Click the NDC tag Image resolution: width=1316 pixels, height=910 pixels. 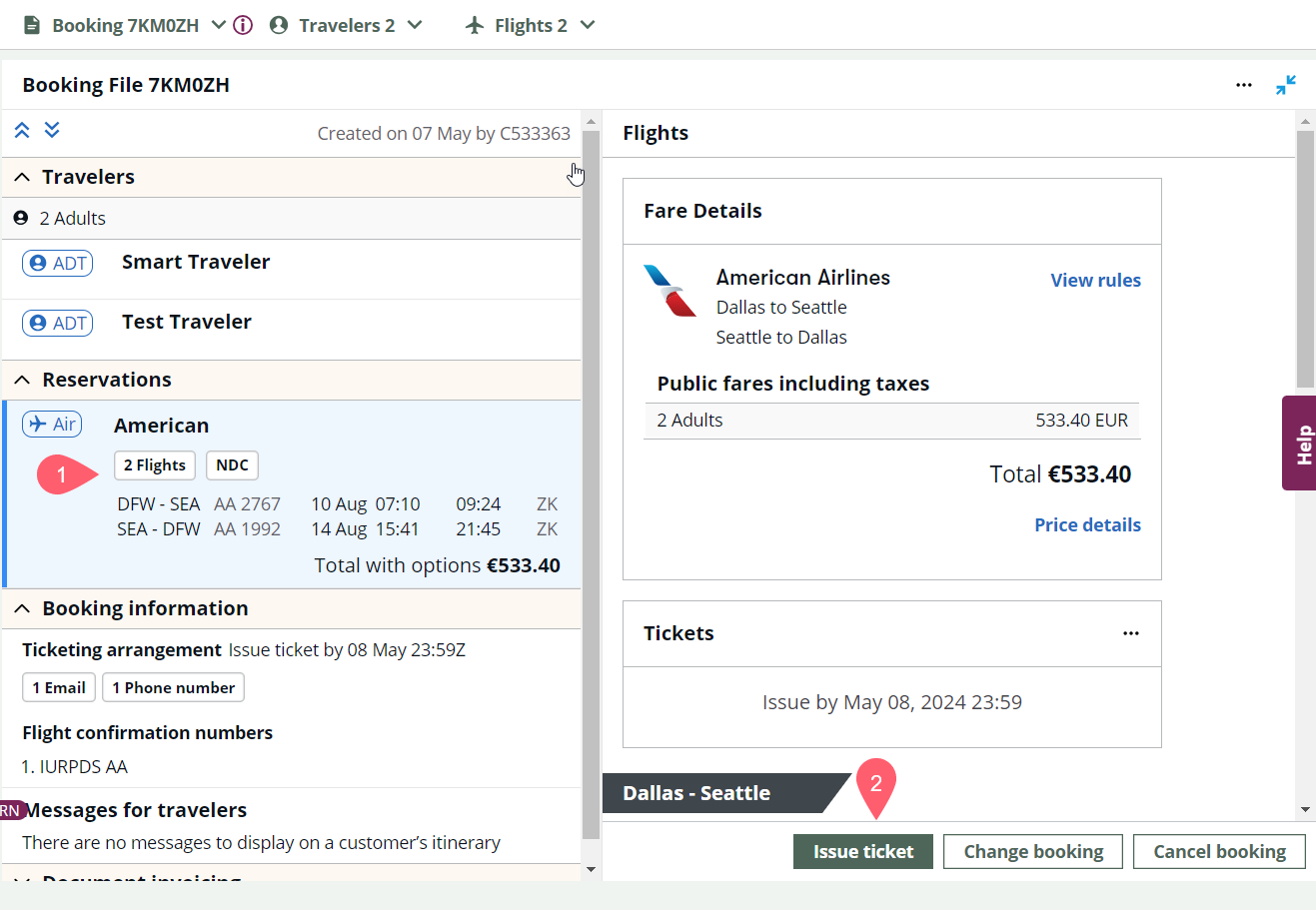[232, 465]
